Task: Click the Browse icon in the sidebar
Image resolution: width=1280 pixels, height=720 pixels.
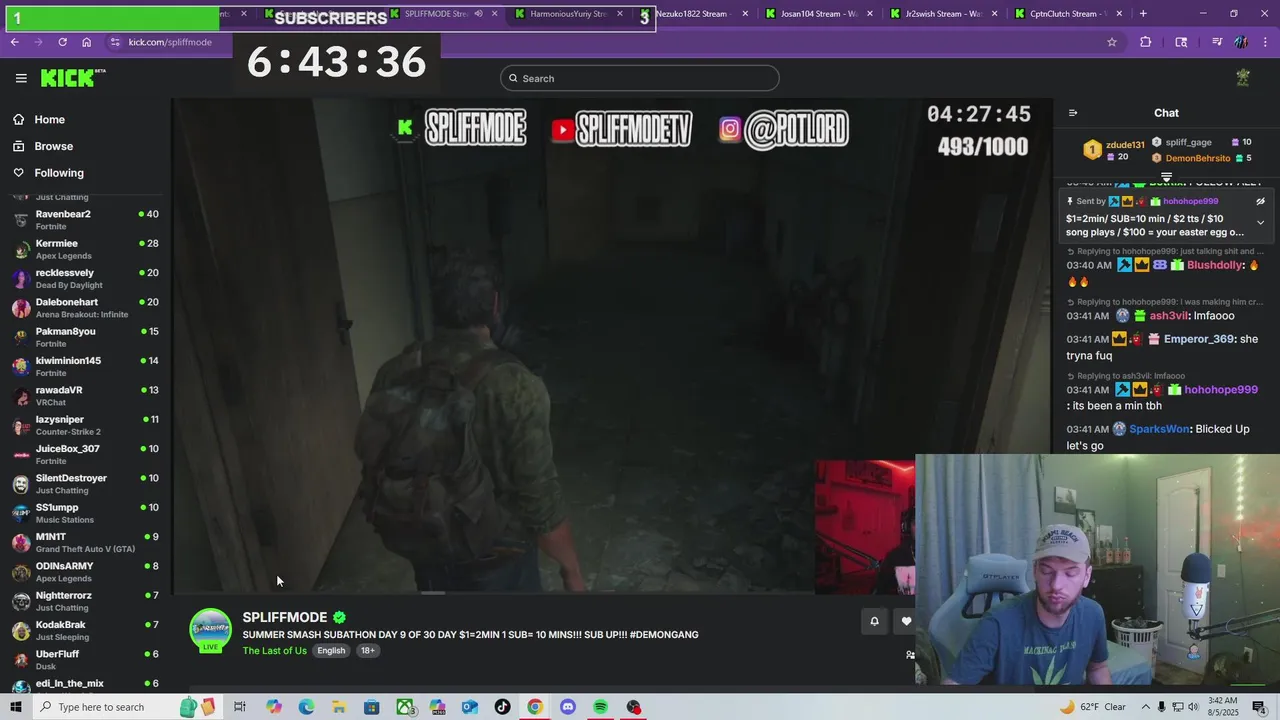Action: [x=18, y=146]
